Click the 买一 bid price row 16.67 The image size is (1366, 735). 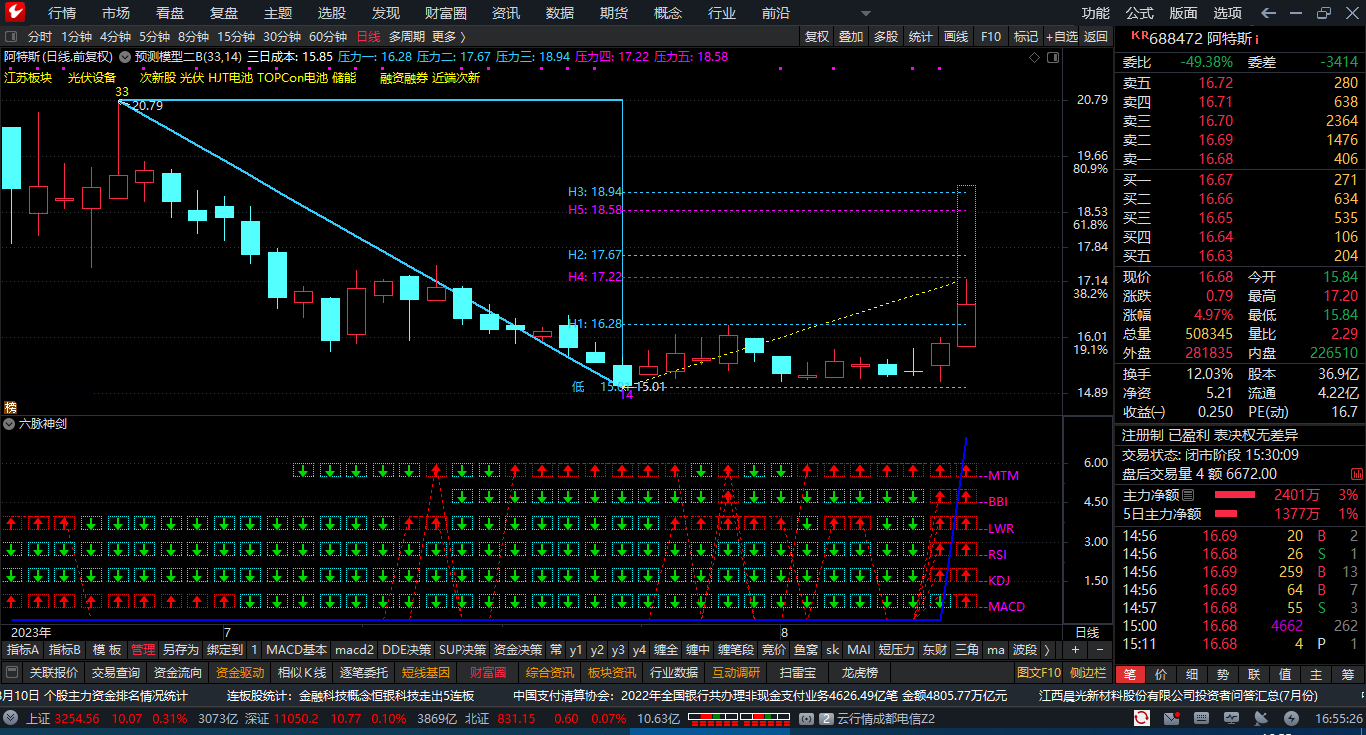[1239, 180]
